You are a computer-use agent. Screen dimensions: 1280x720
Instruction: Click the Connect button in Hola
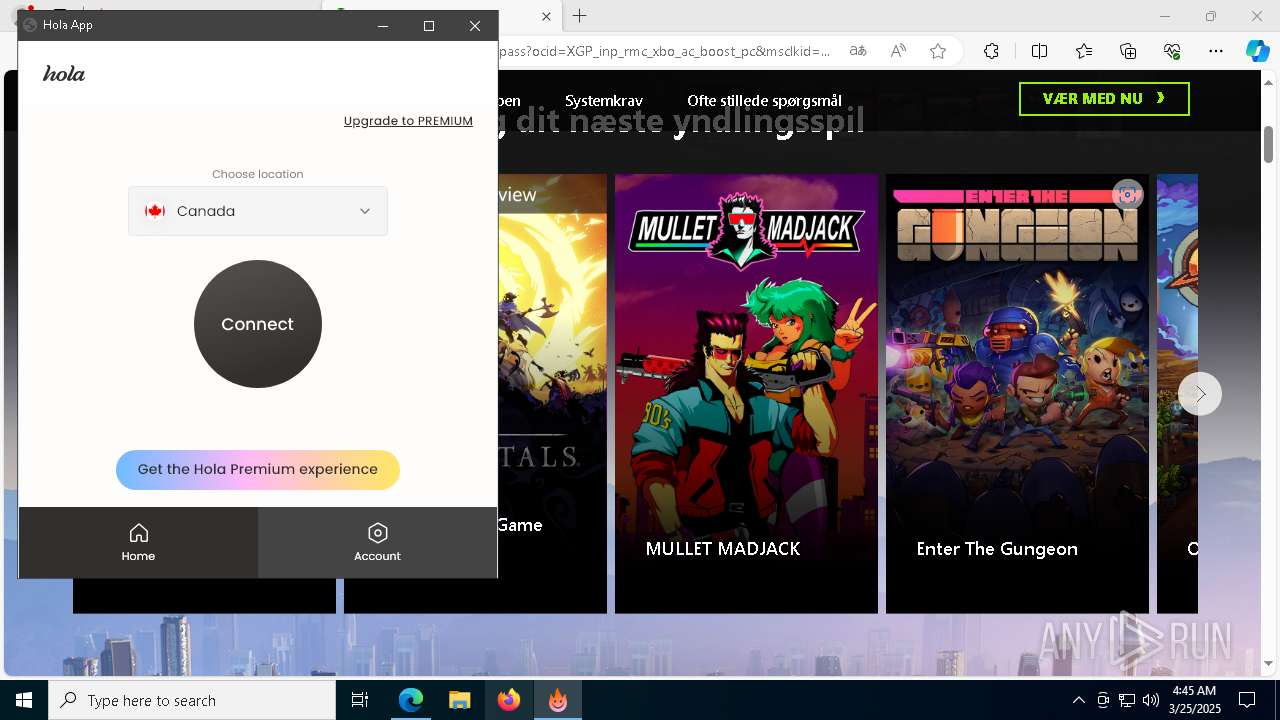257,324
